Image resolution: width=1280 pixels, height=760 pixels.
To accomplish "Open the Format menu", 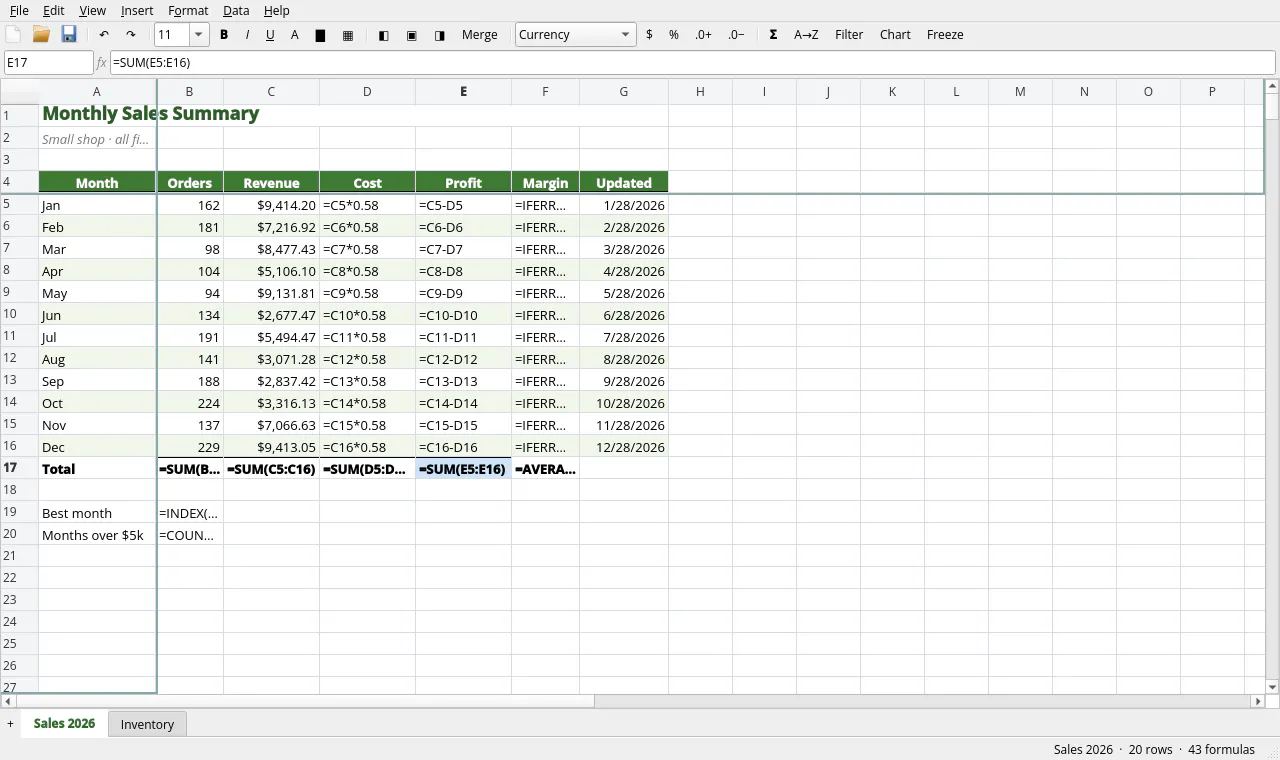I will coord(188,10).
